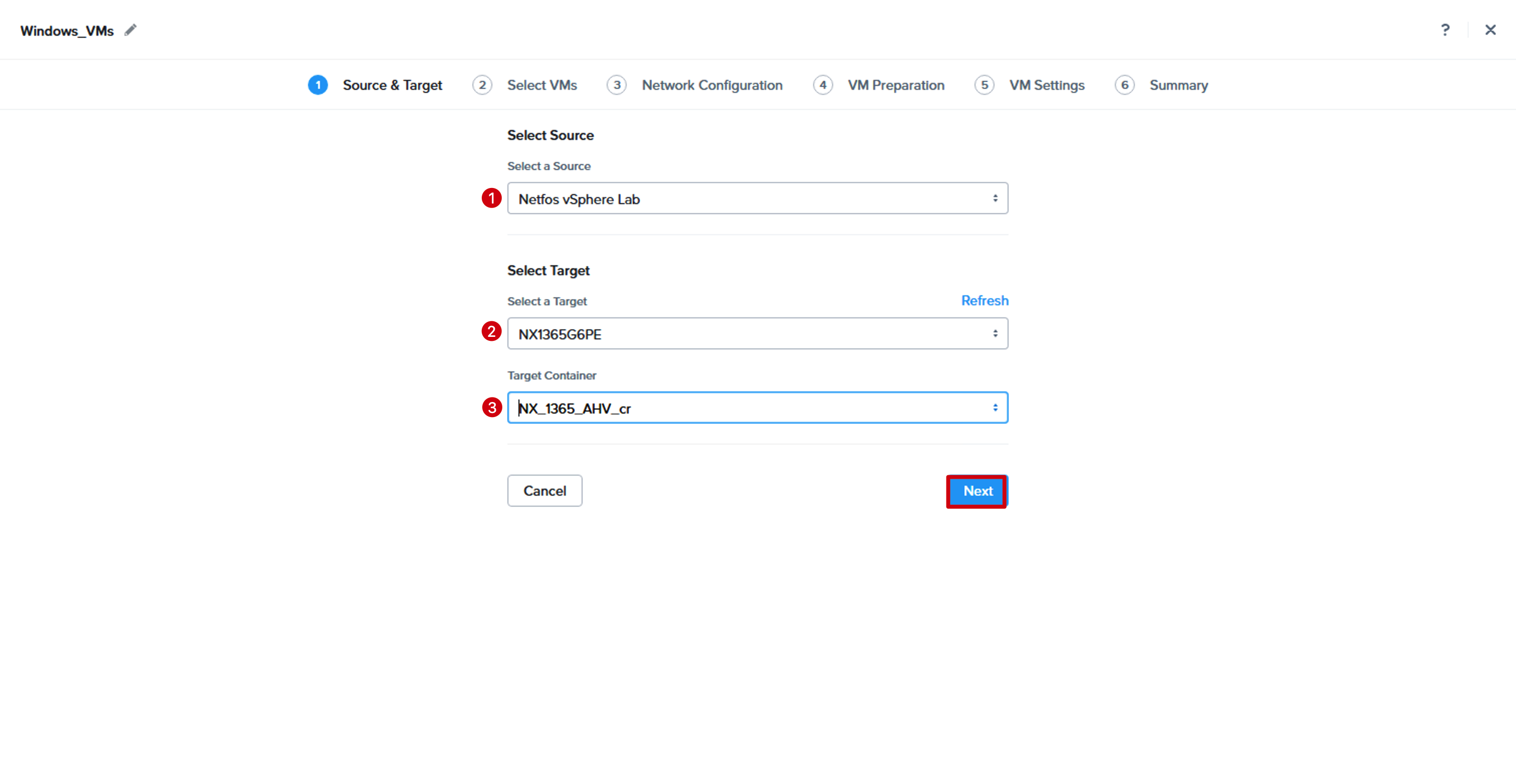Close the migration plan wizard
This screenshot has height=784, width=1516.
pyautogui.click(x=1490, y=30)
